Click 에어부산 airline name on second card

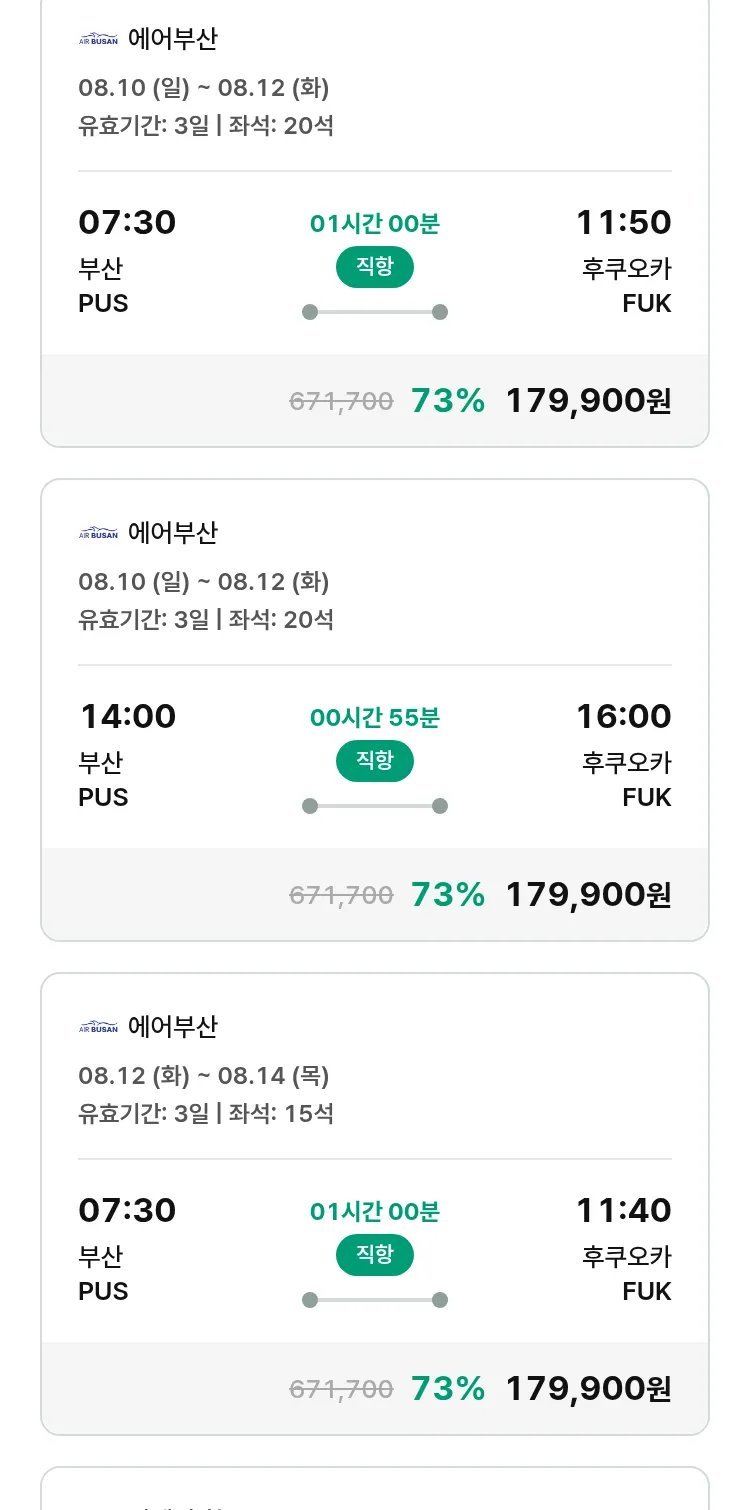(x=172, y=533)
